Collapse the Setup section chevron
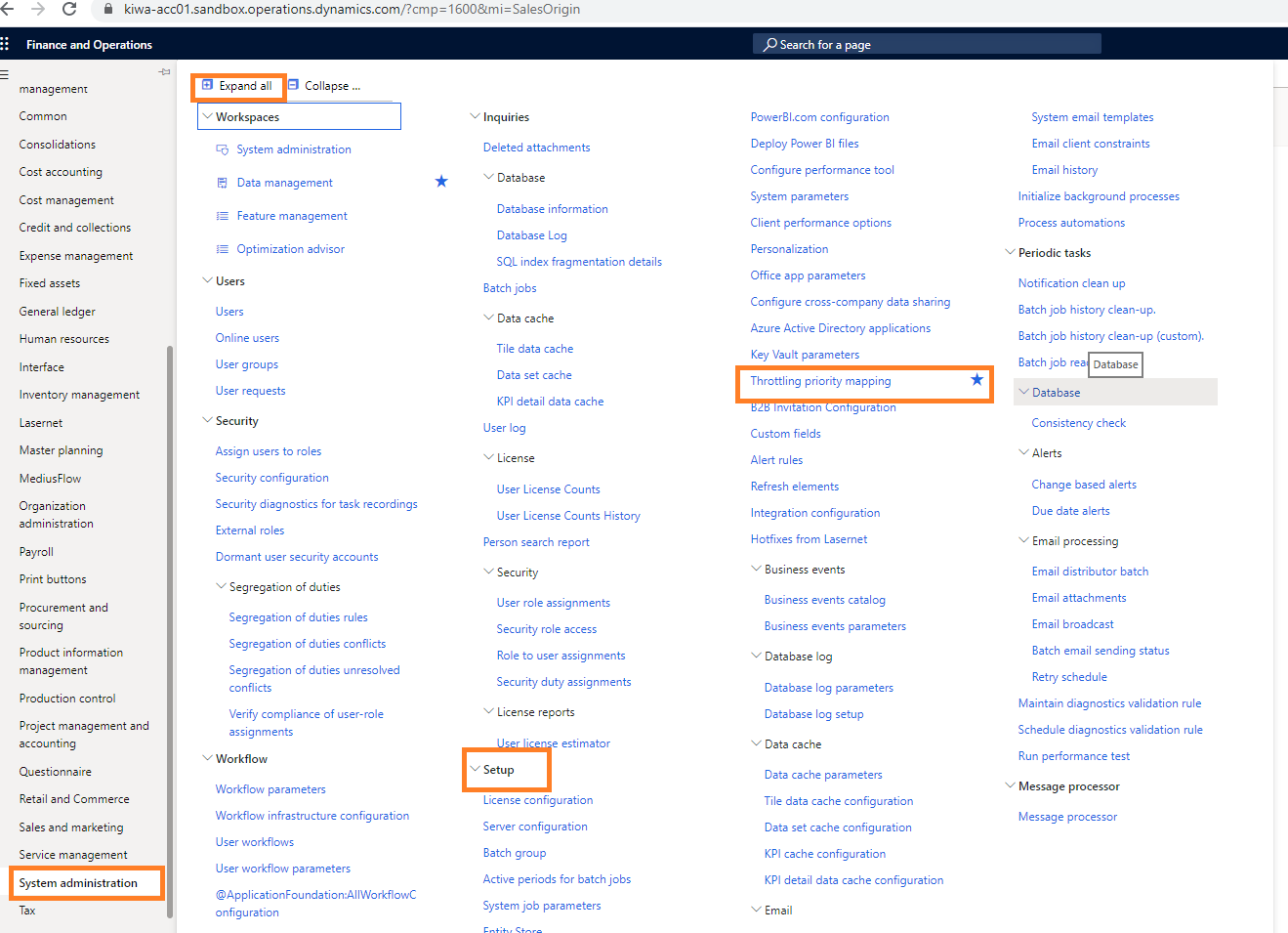The height and width of the screenshot is (933, 1288). tap(475, 770)
